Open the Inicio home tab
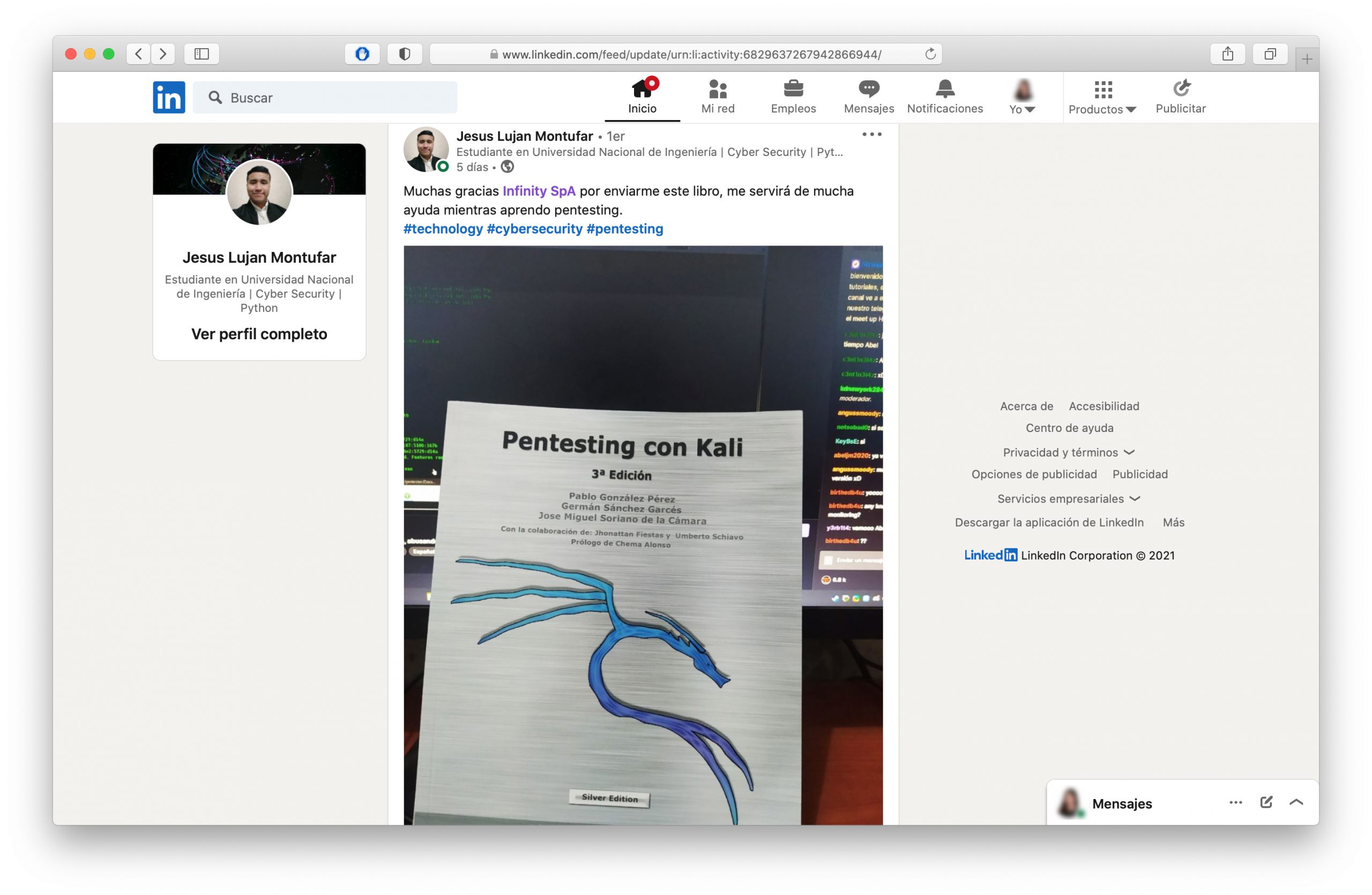1372x895 pixels. tap(642, 97)
